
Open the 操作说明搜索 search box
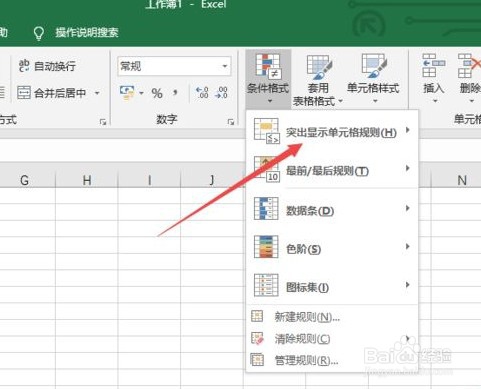click(x=87, y=32)
